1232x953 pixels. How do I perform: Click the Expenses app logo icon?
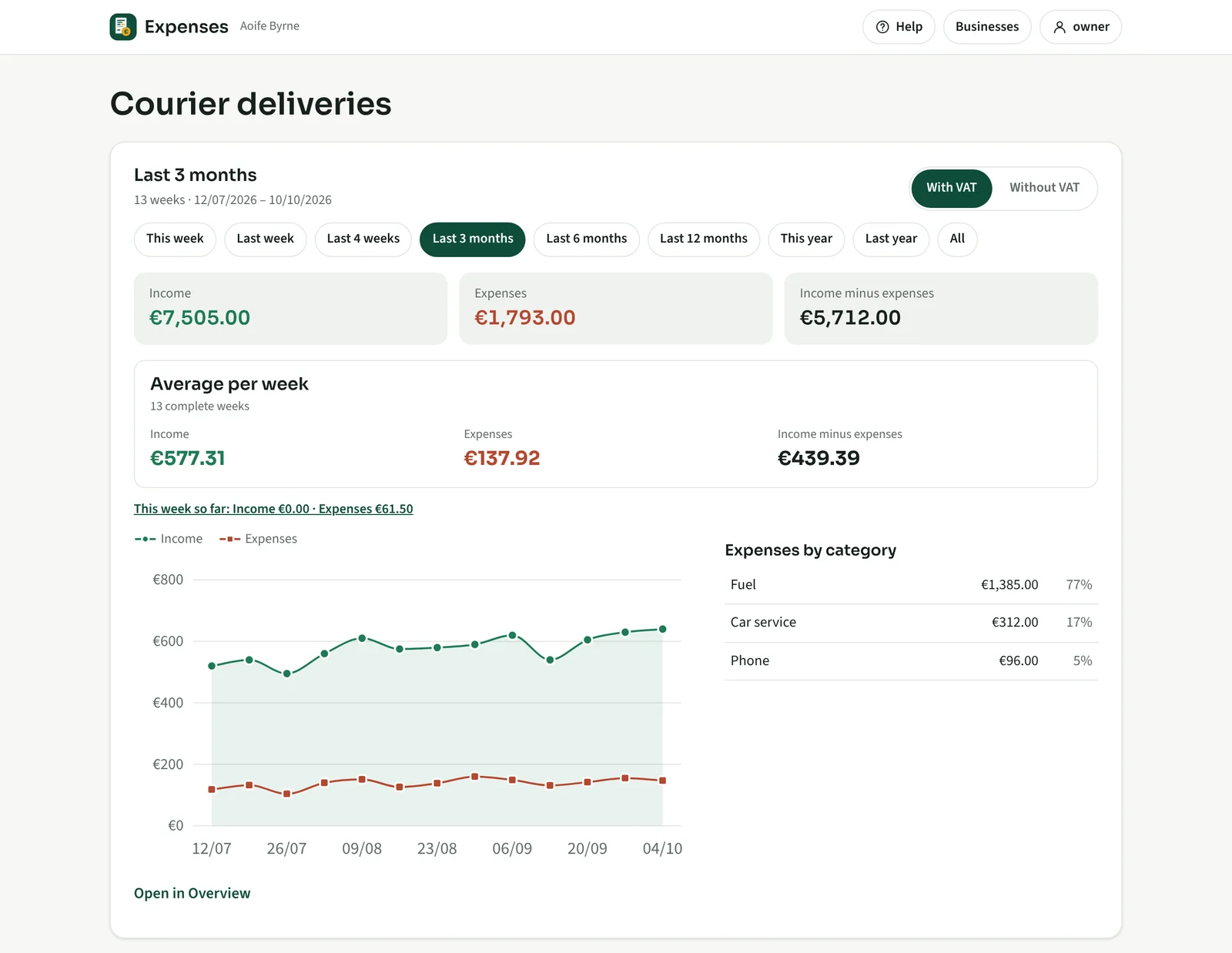(123, 27)
